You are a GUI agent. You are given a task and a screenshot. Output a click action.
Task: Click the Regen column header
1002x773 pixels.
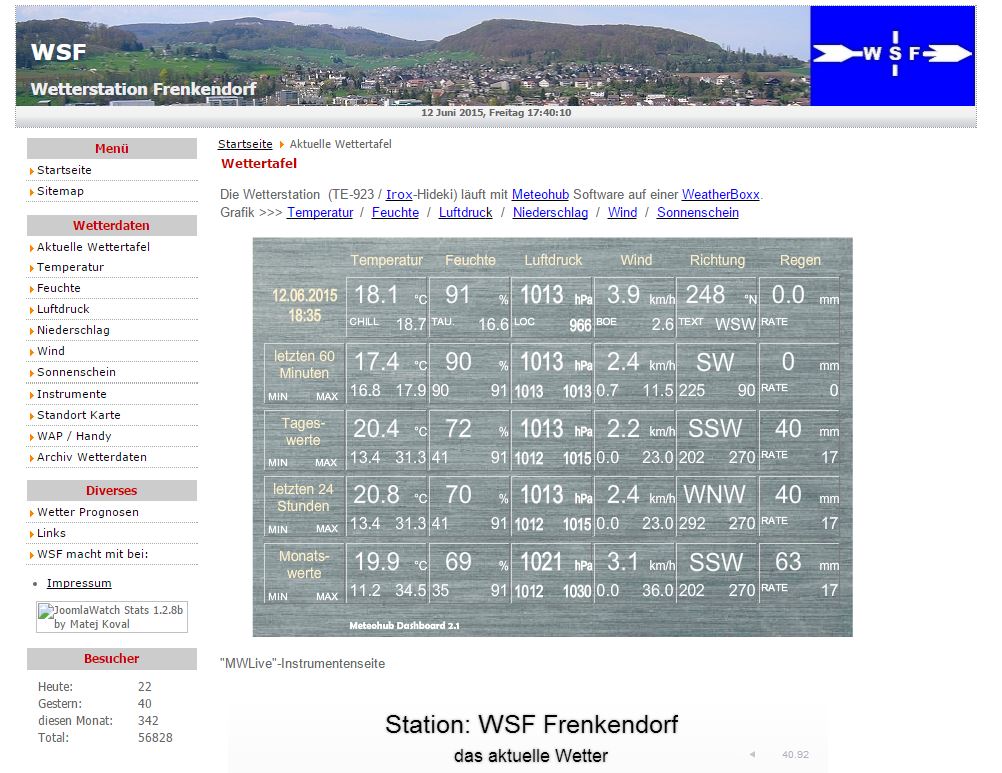[x=800, y=261]
